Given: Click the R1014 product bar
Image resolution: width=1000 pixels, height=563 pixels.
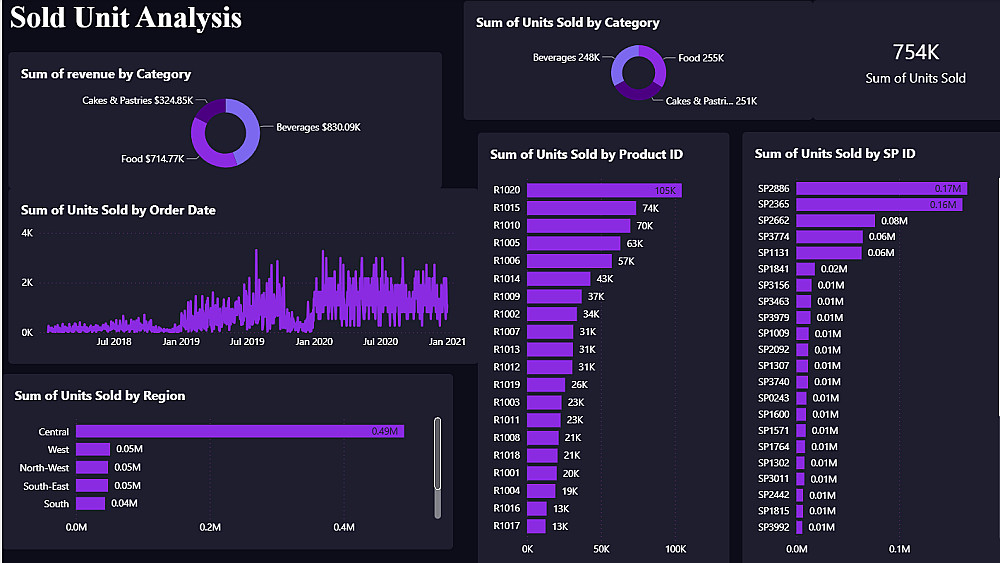Looking at the screenshot, I should [559, 279].
